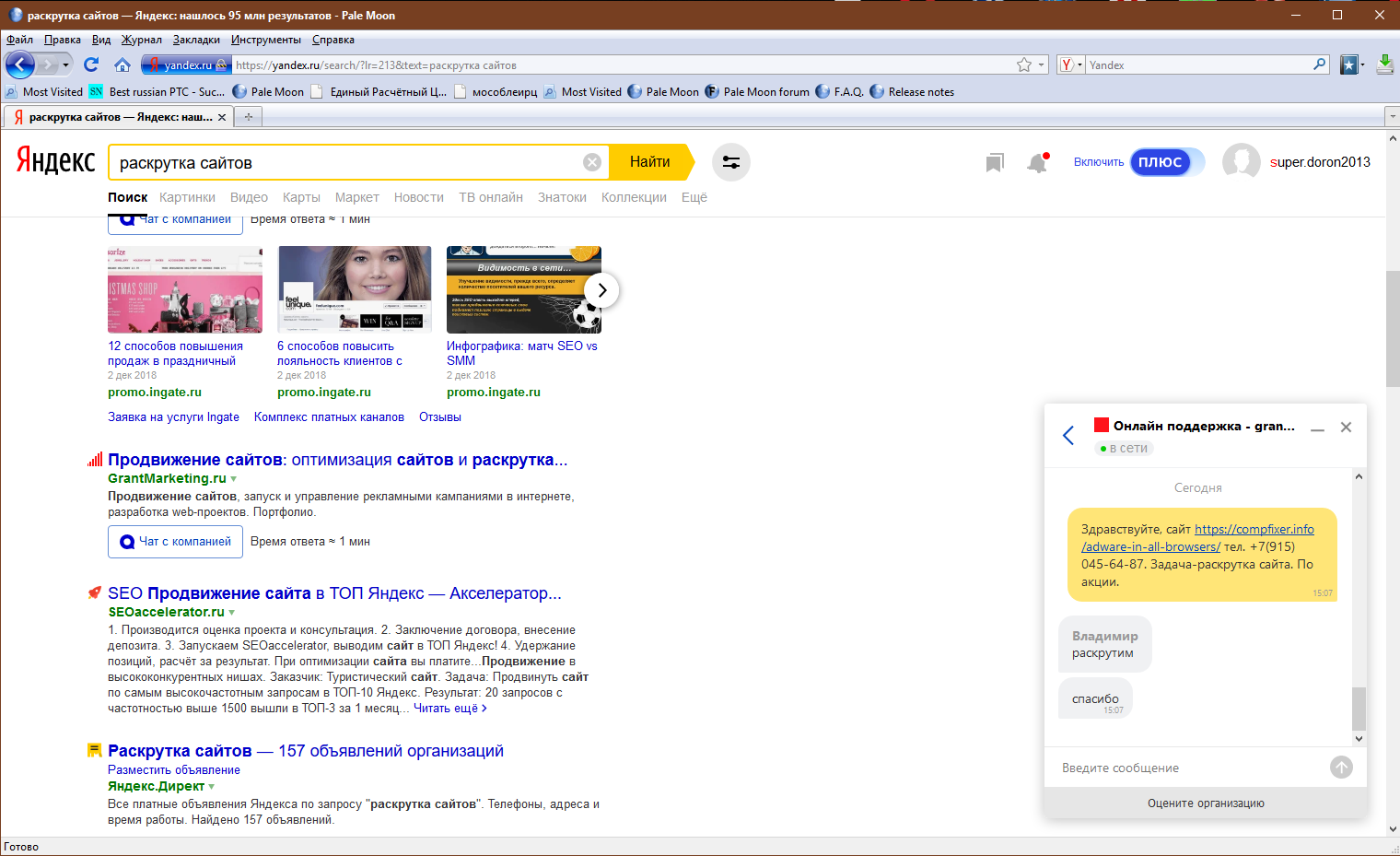
Task: Open notifications bell icon
Action: 1038,163
